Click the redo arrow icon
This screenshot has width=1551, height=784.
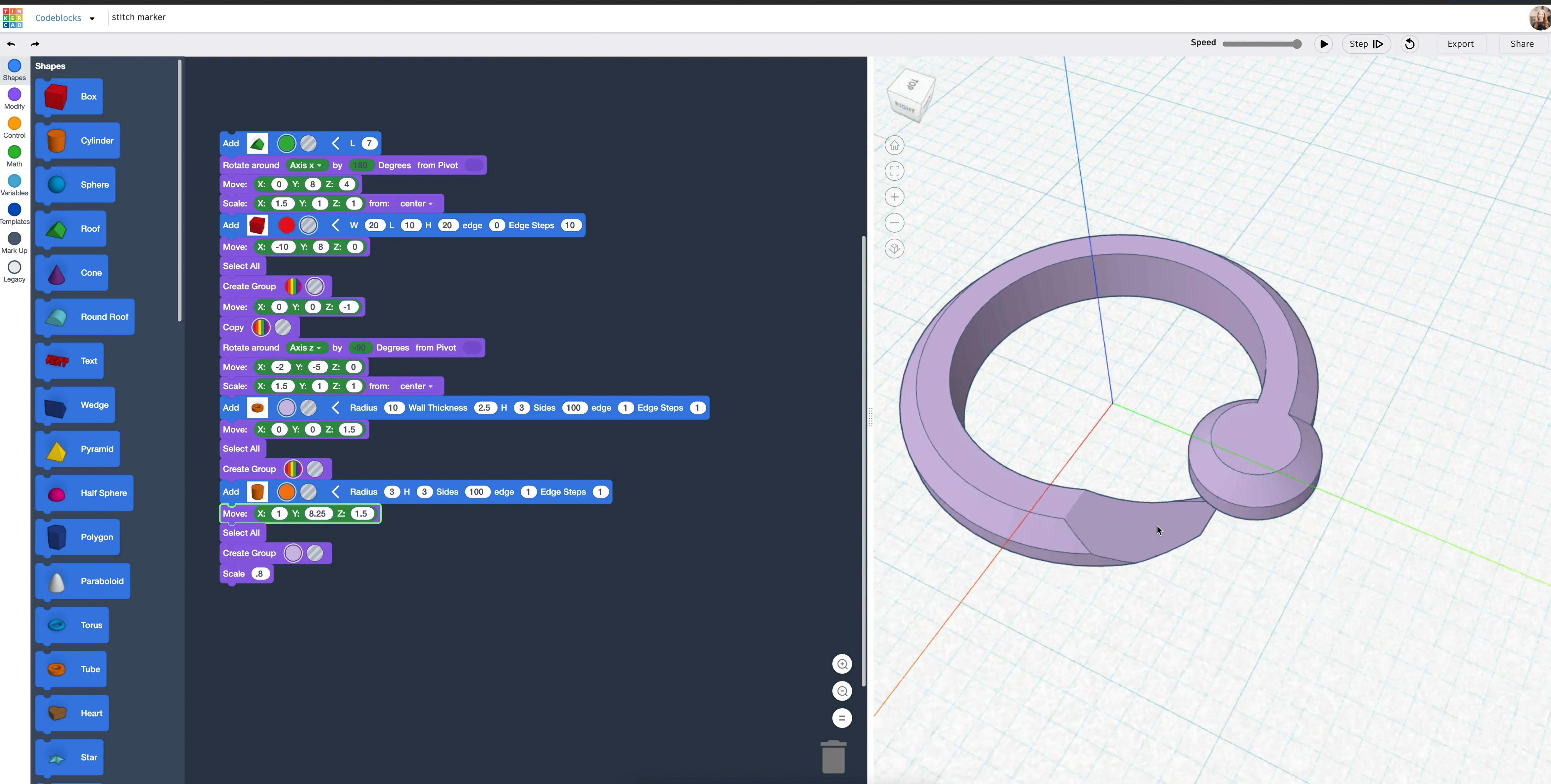click(35, 44)
